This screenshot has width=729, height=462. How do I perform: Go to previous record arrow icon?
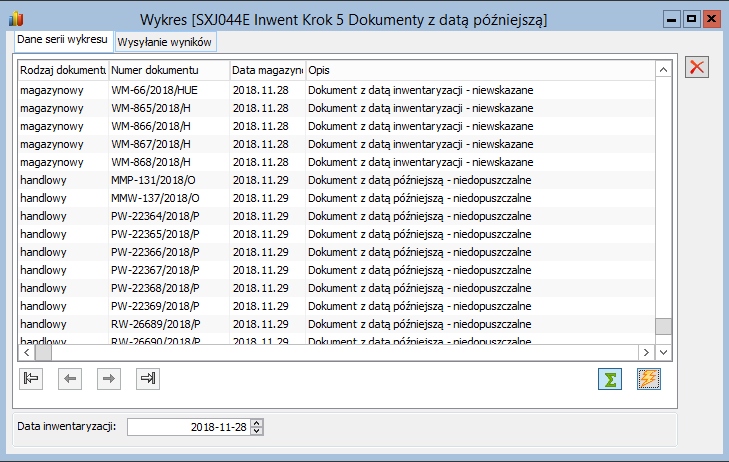click(70, 378)
